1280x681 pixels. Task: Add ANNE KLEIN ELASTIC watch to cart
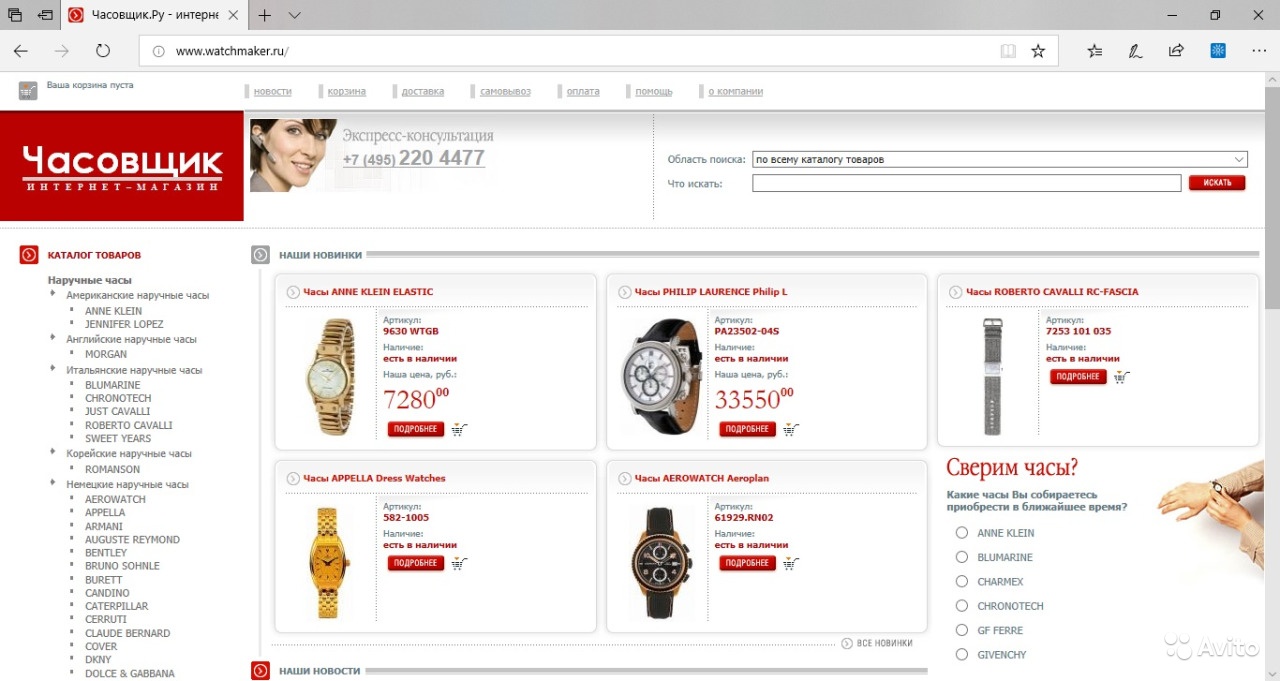459,429
